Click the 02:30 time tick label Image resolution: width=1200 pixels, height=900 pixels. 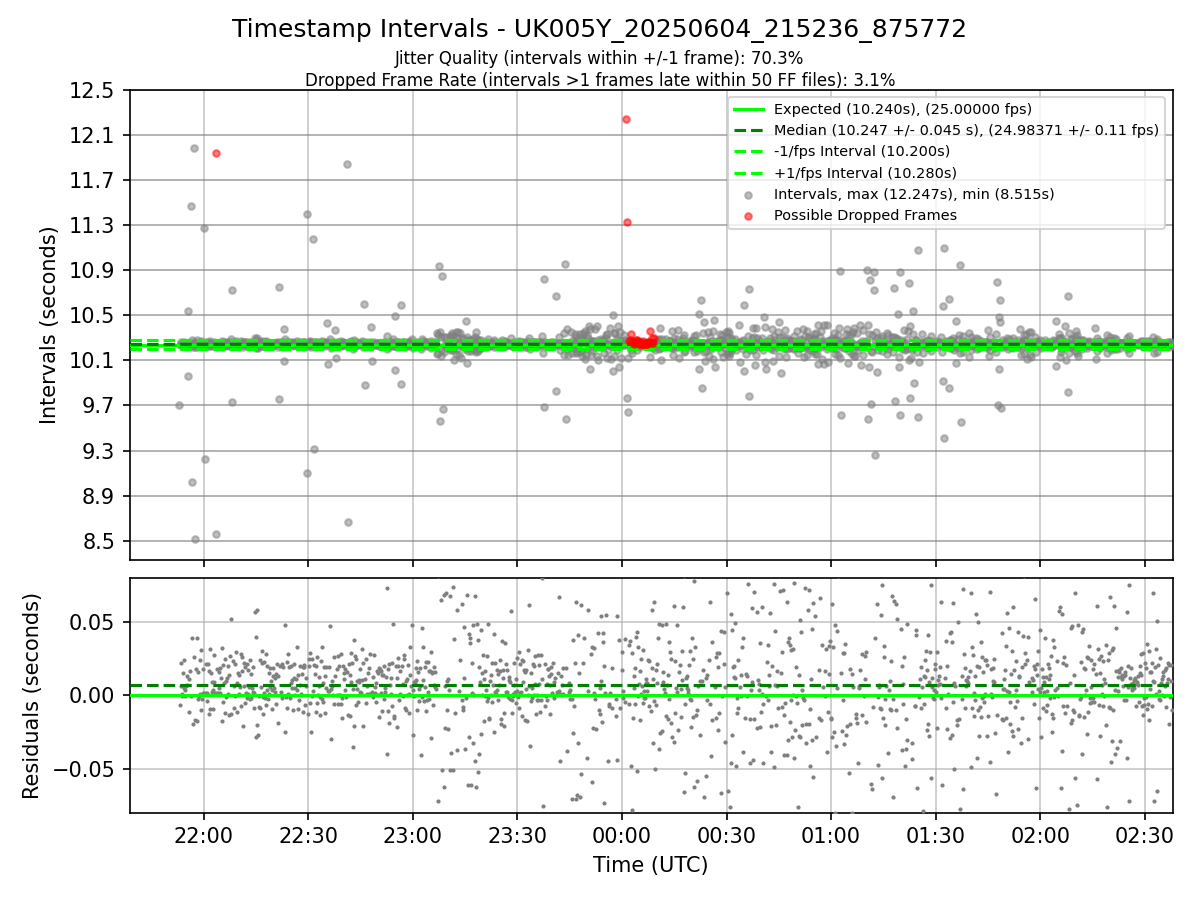tap(1144, 835)
